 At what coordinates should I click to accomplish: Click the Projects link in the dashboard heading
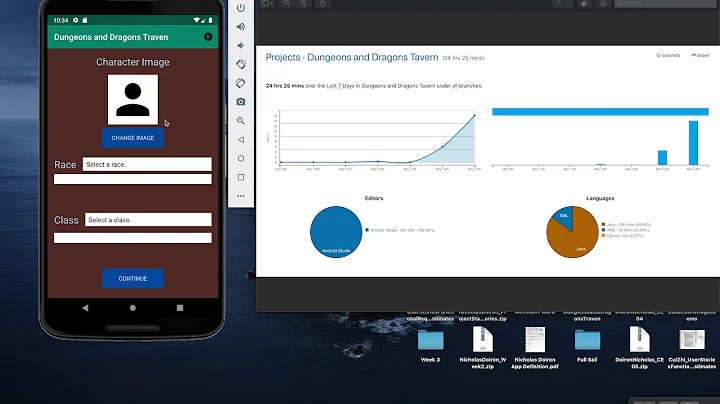click(x=283, y=57)
